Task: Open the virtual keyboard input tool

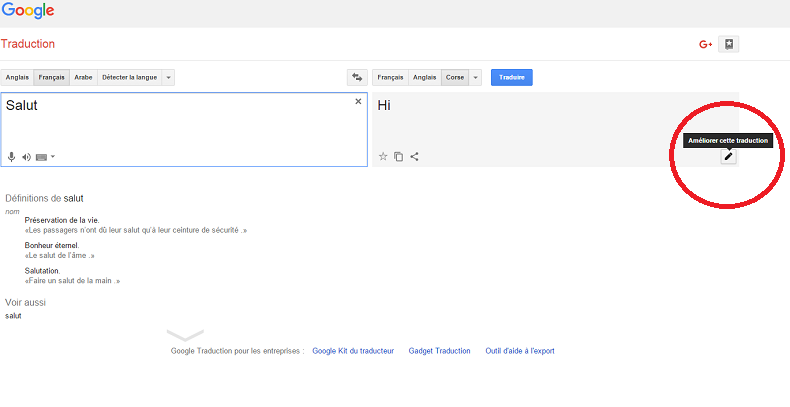Action: [x=41, y=157]
